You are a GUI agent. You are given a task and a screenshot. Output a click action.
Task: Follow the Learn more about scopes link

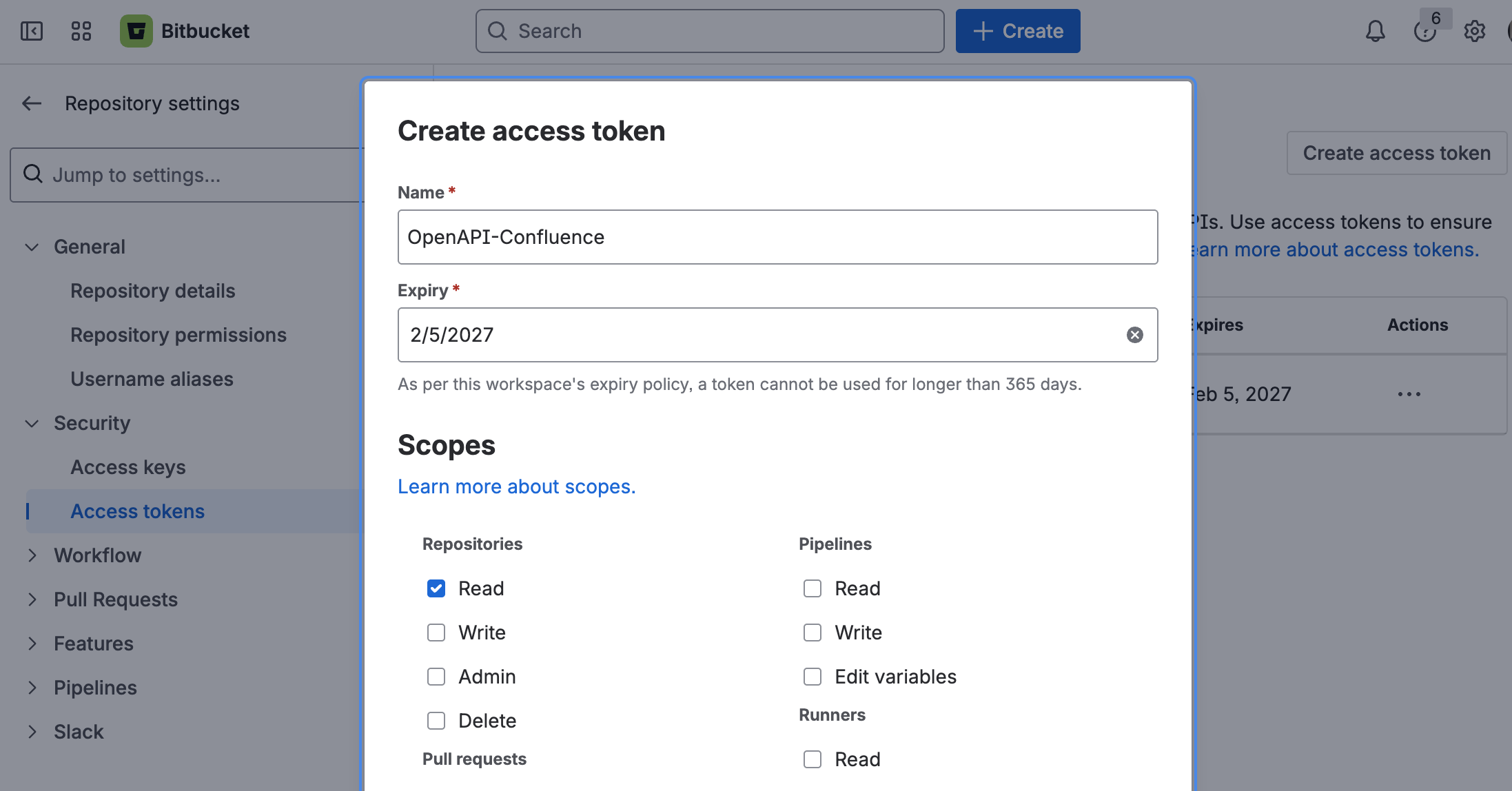[x=516, y=486]
